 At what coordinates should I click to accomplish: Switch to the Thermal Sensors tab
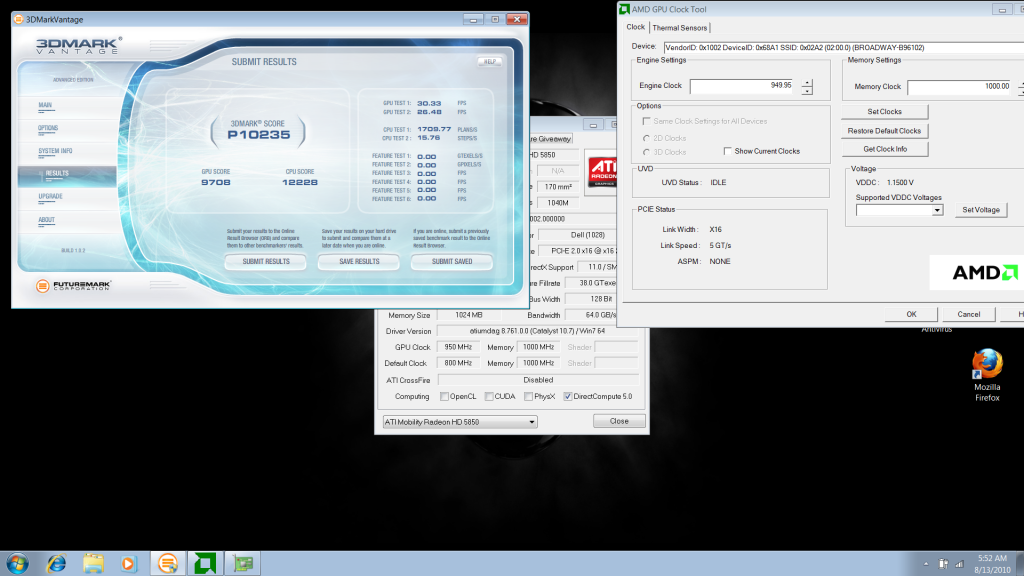pyautogui.click(x=679, y=27)
